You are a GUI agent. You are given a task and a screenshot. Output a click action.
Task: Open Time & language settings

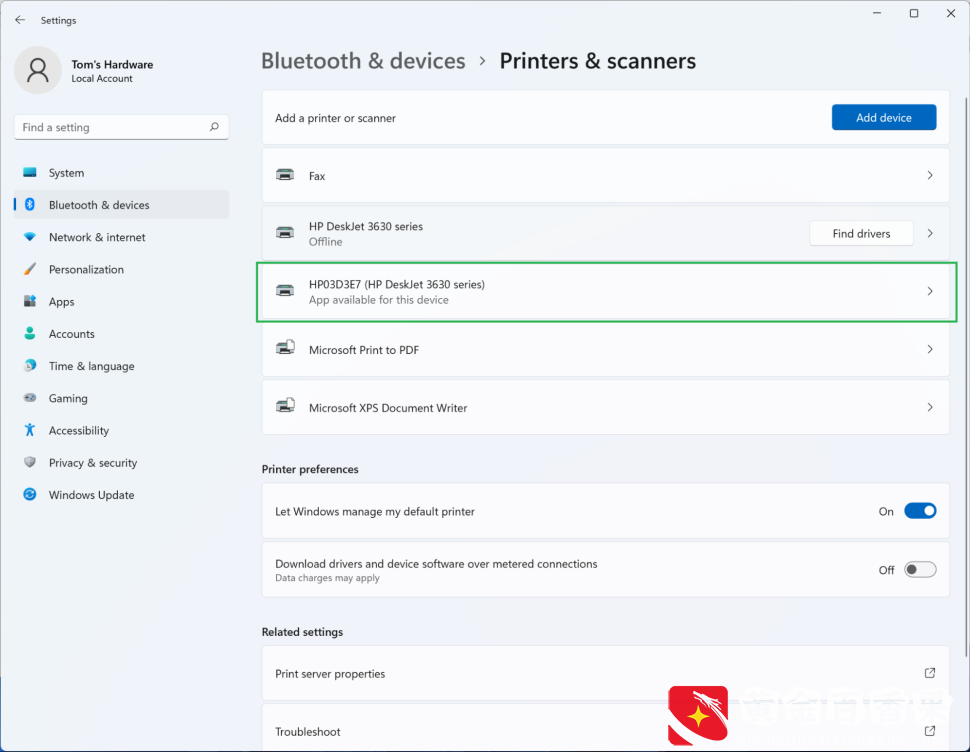[121, 365]
